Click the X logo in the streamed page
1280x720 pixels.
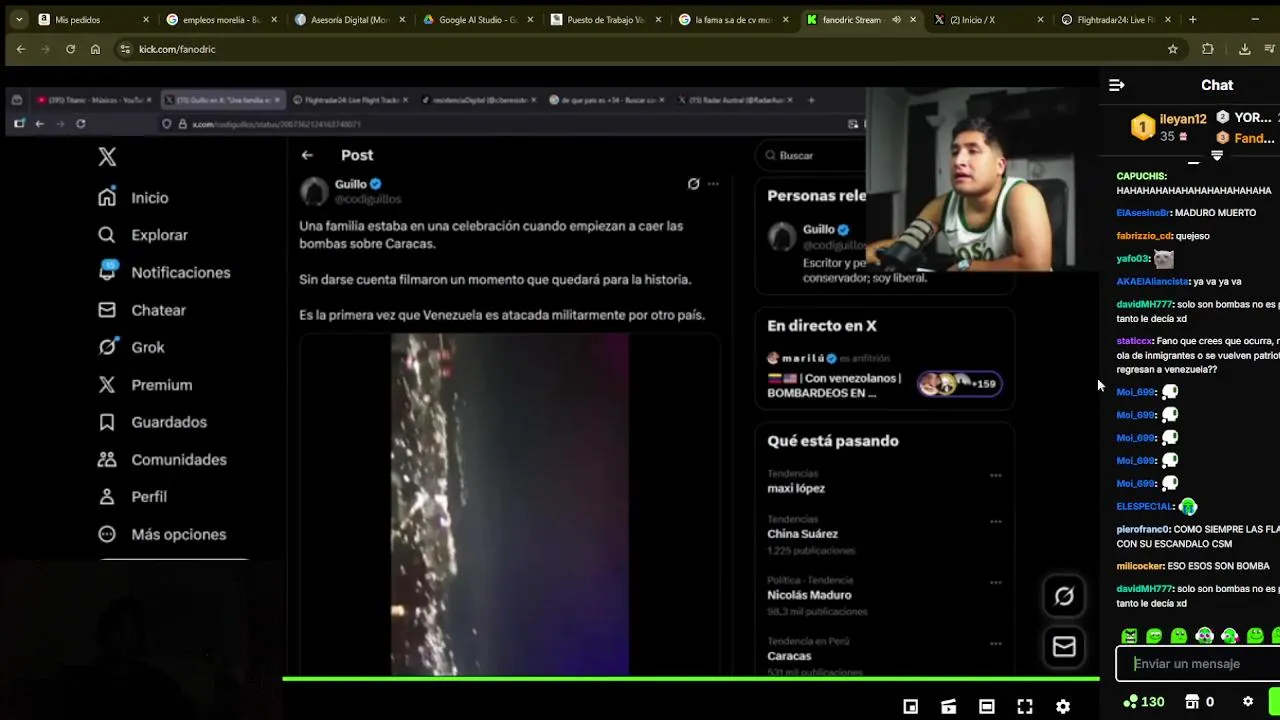click(x=107, y=157)
